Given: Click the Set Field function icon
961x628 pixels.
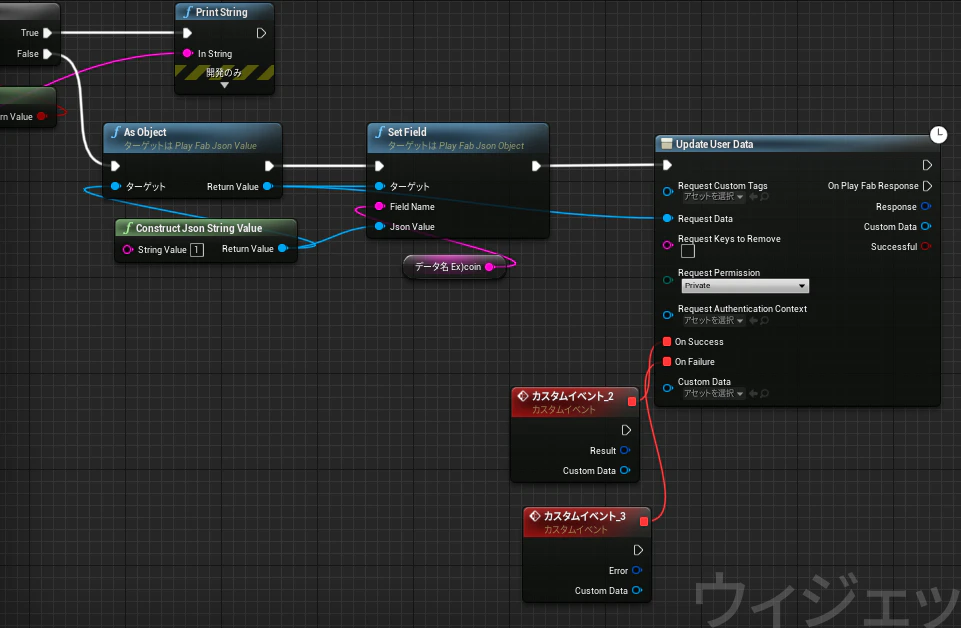Looking at the screenshot, I should (380, 132).
